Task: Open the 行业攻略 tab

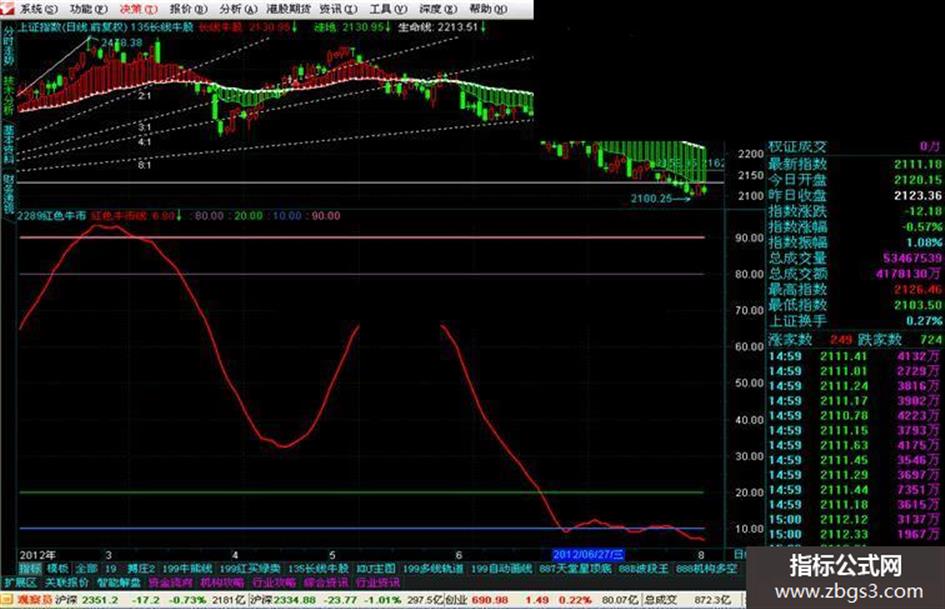Action: (274, 583)
